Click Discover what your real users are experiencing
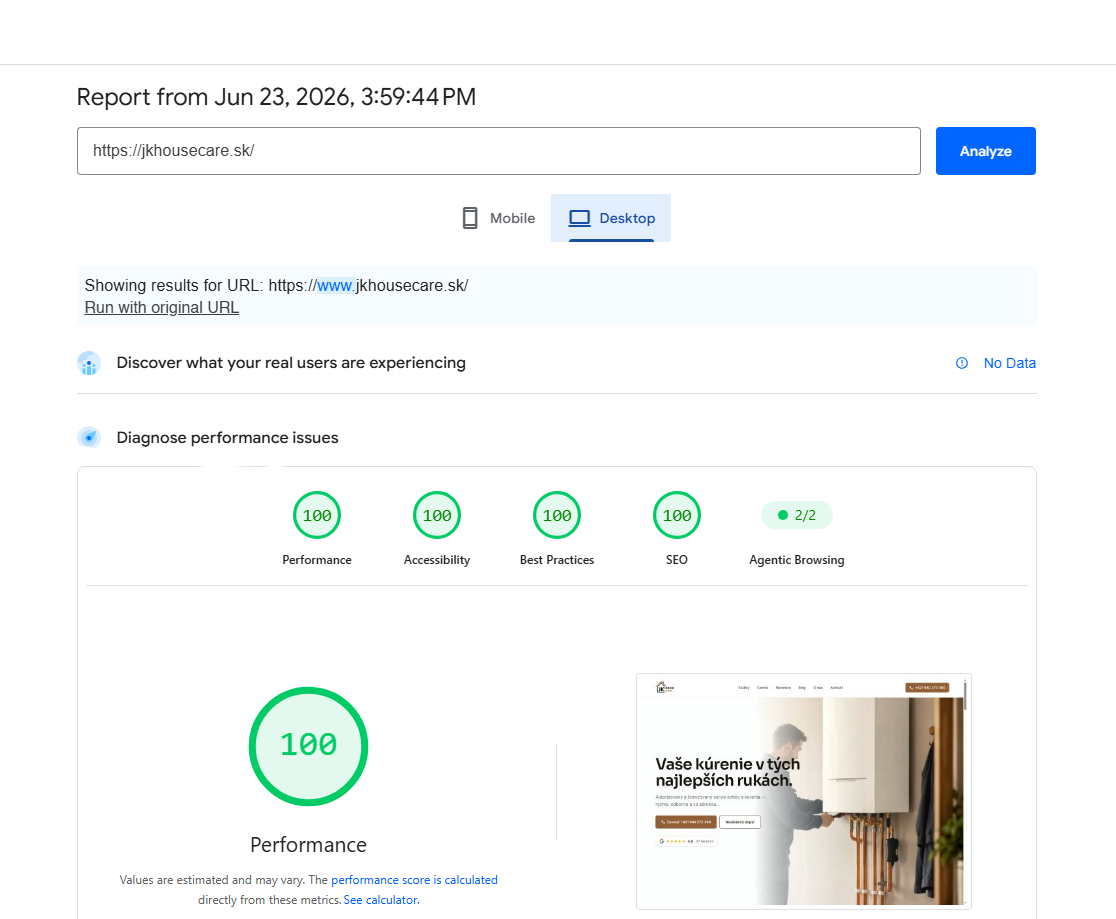Screen dimensions: 1116x919 tap(291, 363)
